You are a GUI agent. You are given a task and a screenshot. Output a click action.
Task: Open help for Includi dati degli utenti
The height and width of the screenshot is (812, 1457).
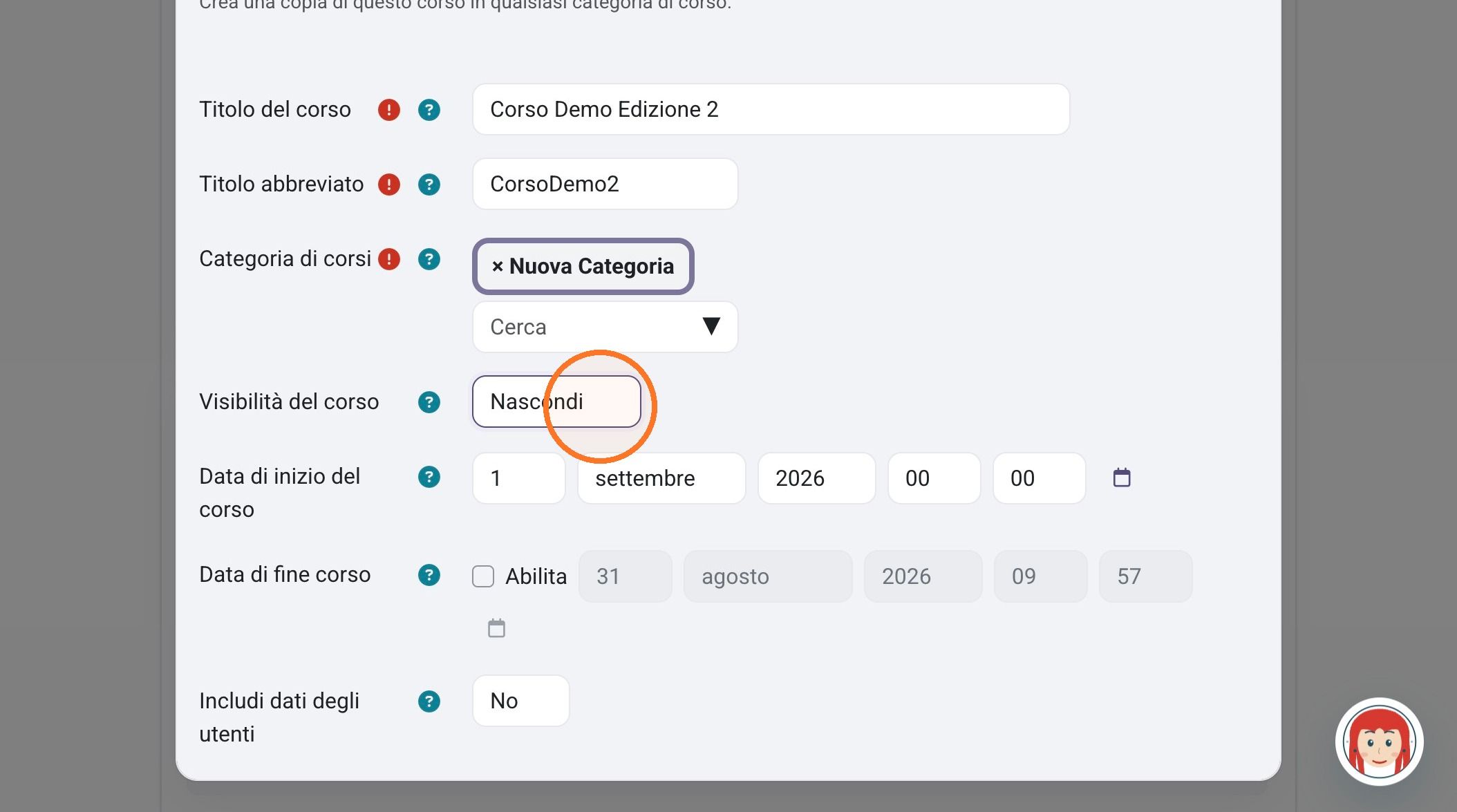(429, 701)
